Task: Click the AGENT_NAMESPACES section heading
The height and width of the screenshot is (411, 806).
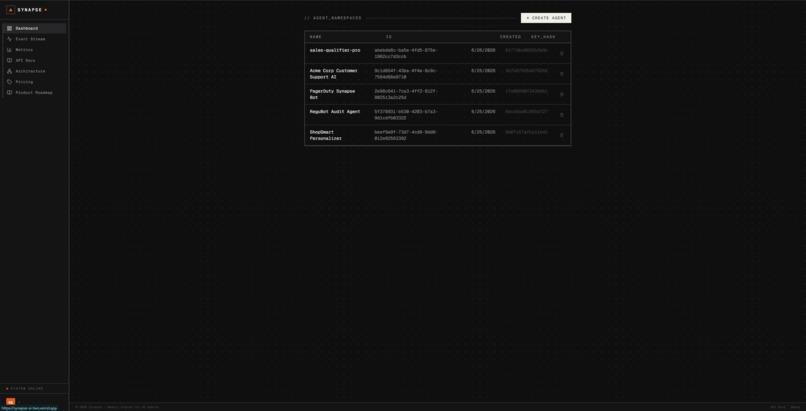Action: (x=333, y=18)
